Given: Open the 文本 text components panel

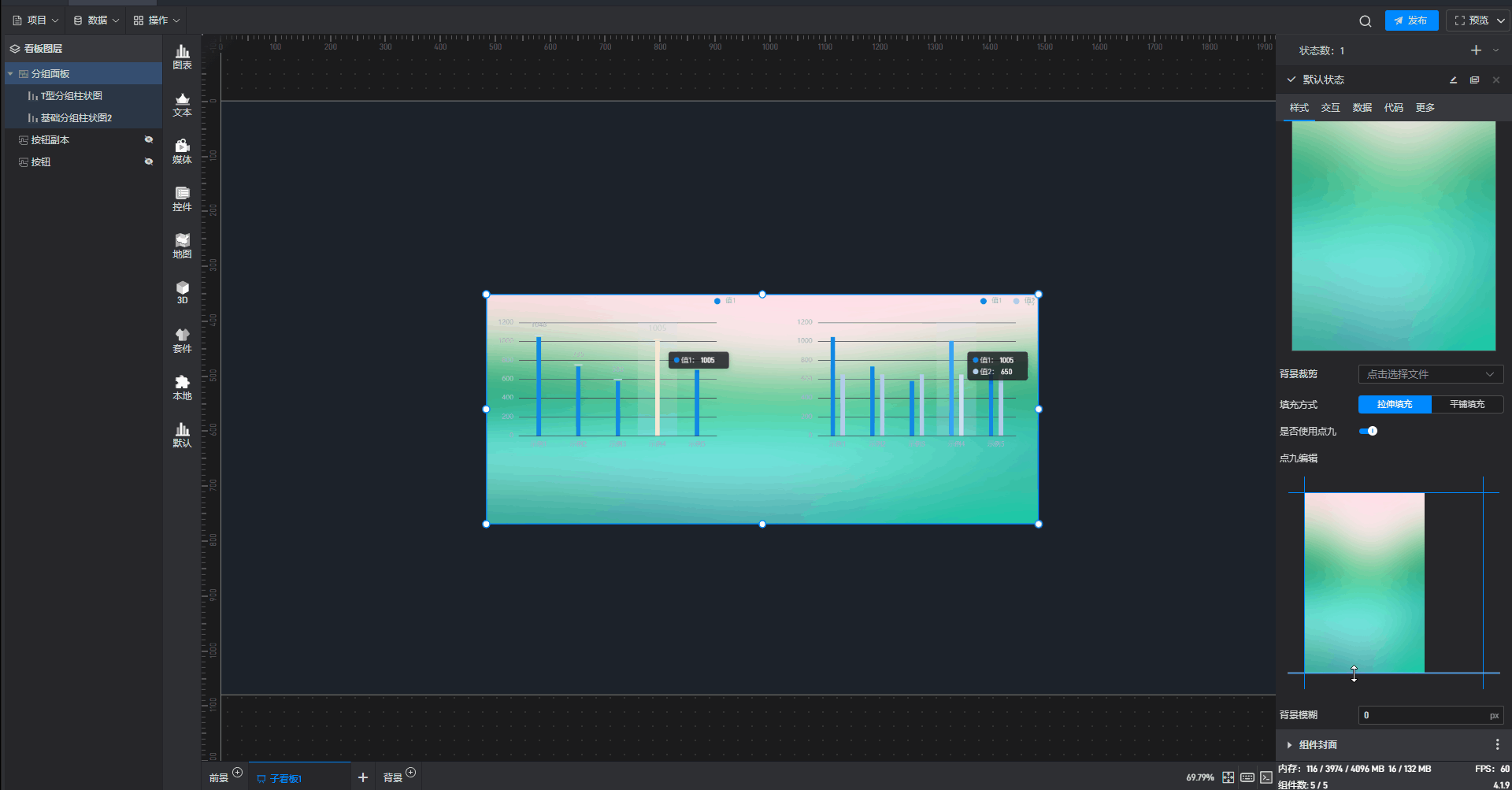Looking at the screenshot, I should (182, 104).
